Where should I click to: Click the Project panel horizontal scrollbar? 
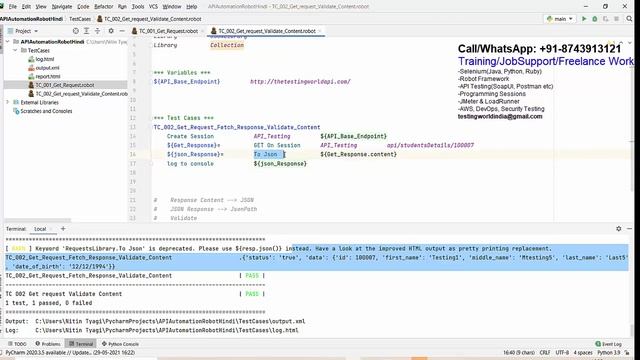point(38,220)
